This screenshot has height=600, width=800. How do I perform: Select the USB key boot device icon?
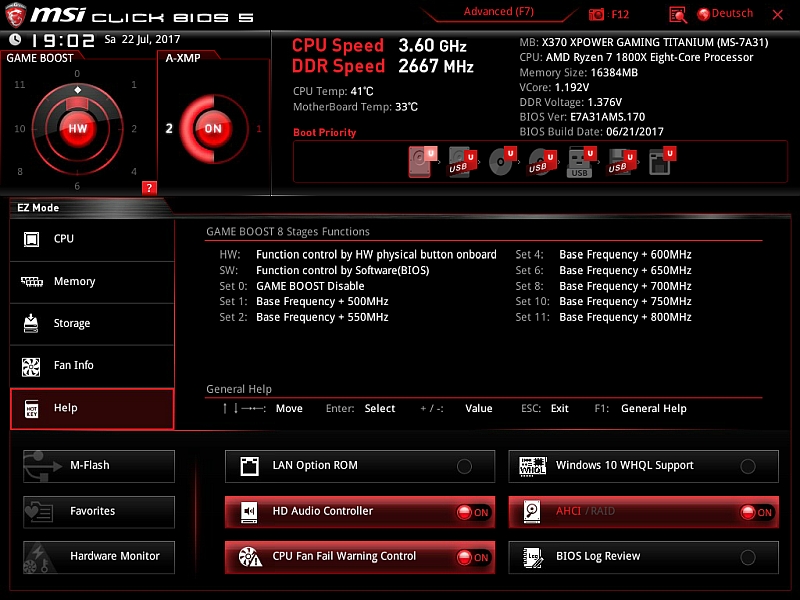(582, 162)
